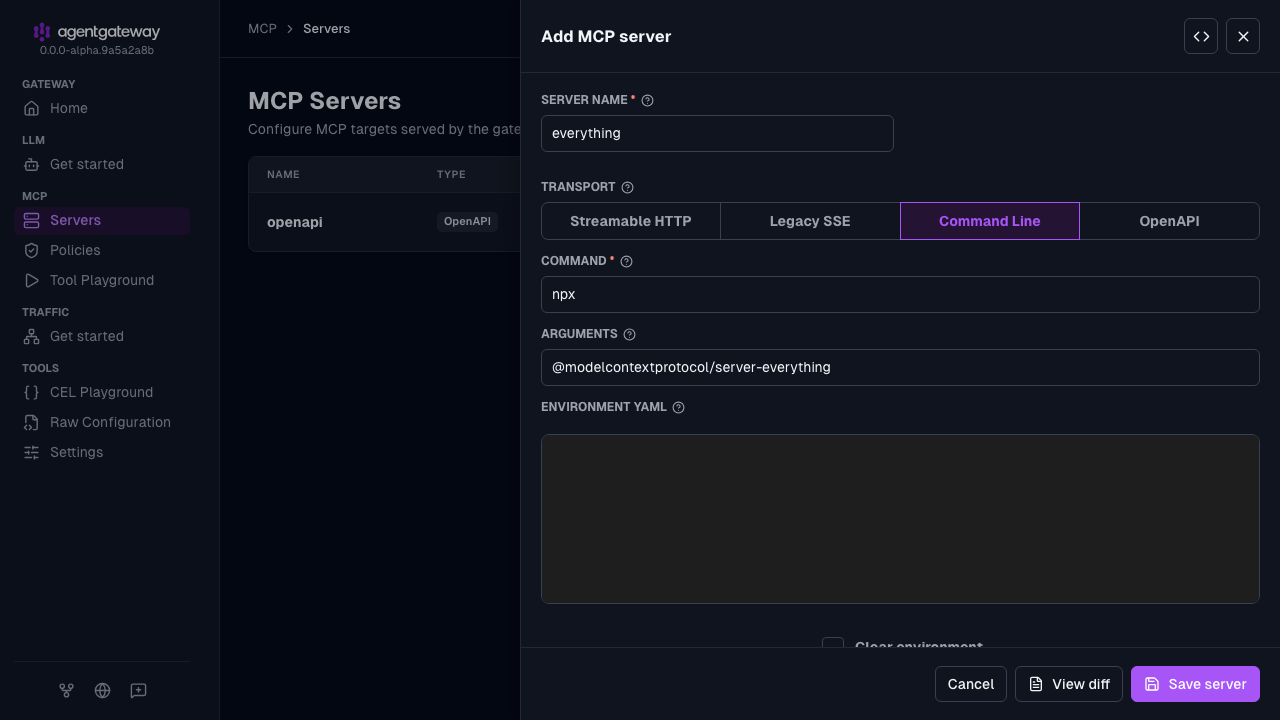Screen dimensions: 1280x720
Task: Click the branch icon in sidebar footer
Action: pyautogui.click(x=66, y=690)
